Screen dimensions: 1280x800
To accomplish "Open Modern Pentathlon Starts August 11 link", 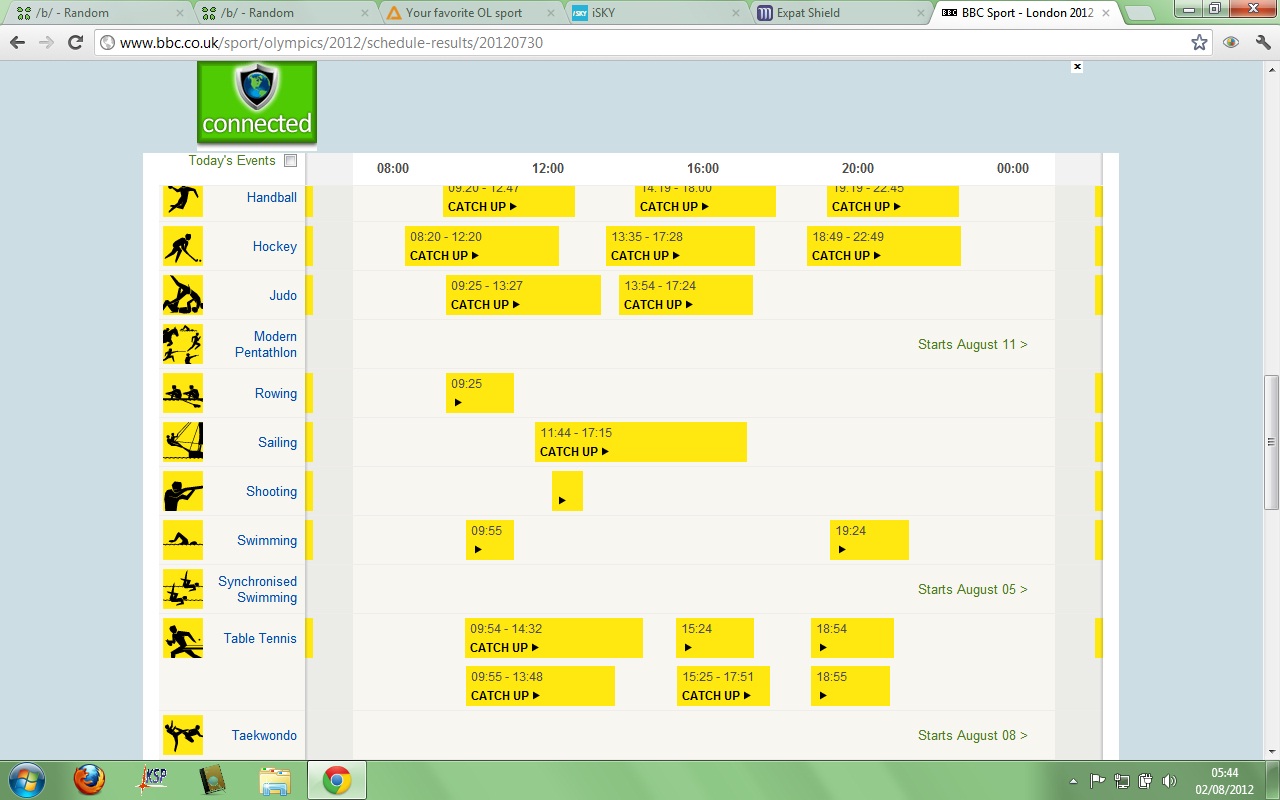I will point(972,344).
